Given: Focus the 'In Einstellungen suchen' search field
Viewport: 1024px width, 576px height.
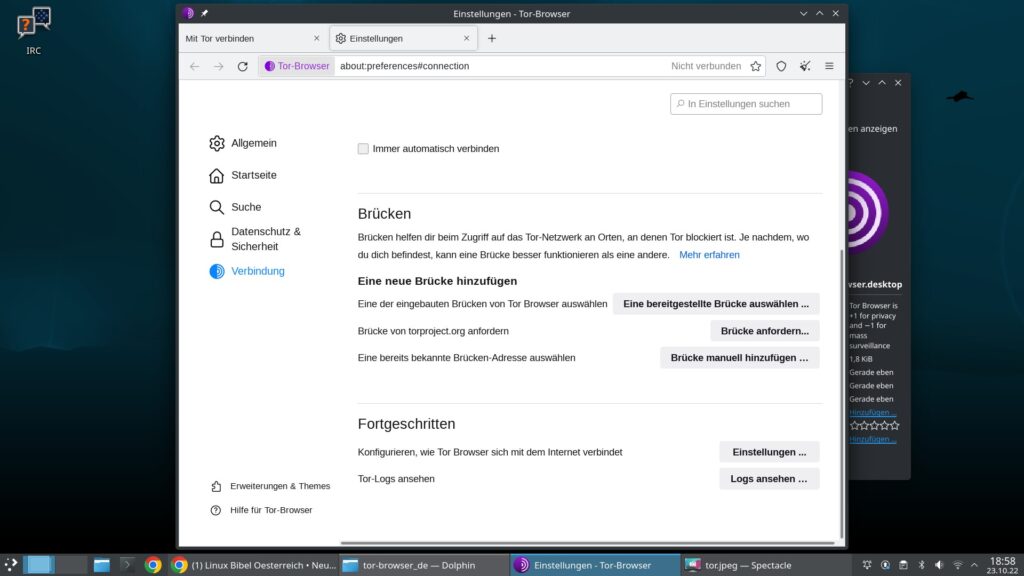Looking at the screenshot, I should click(746, 104).
